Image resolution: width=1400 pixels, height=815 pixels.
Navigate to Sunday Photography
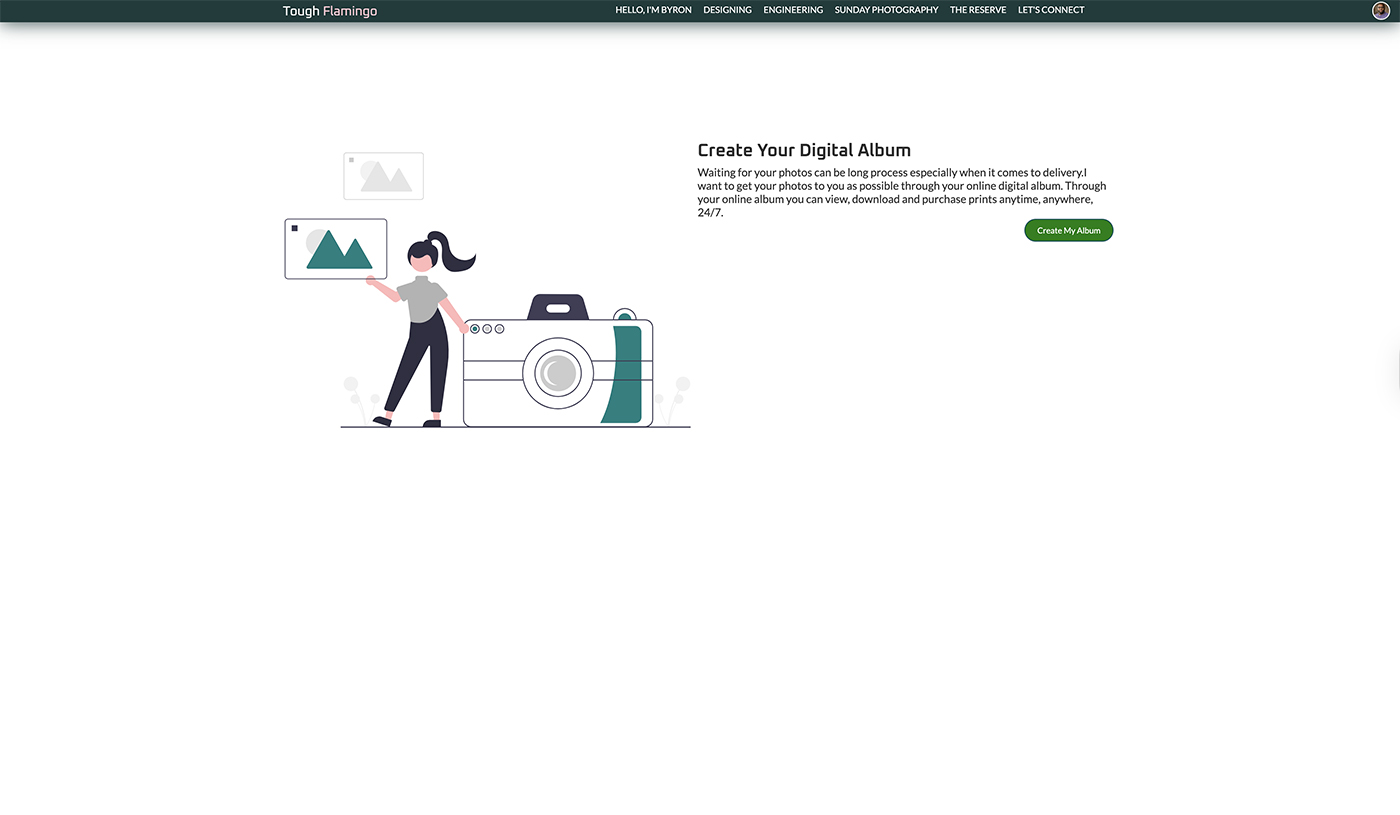(886, 10)
